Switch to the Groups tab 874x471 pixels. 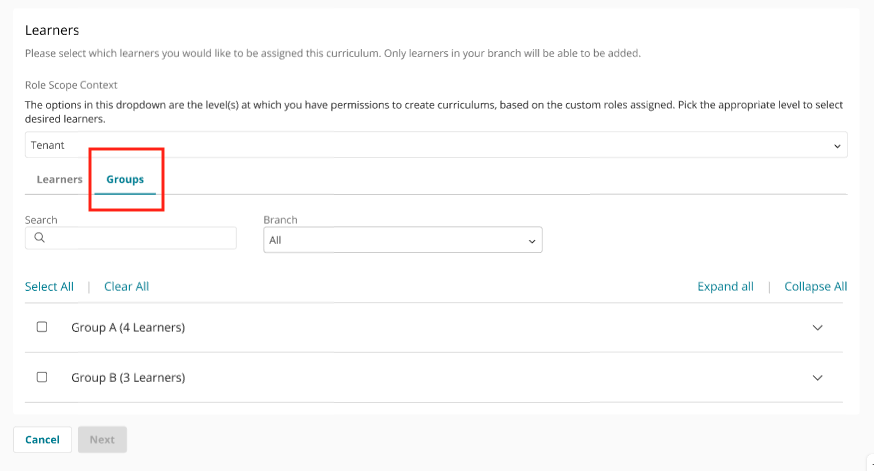[x=125, y=179]
